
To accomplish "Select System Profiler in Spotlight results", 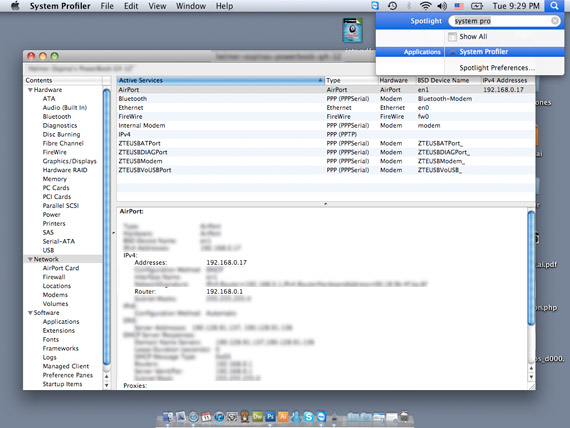I will pyautogui.click(x=483, y=52).
